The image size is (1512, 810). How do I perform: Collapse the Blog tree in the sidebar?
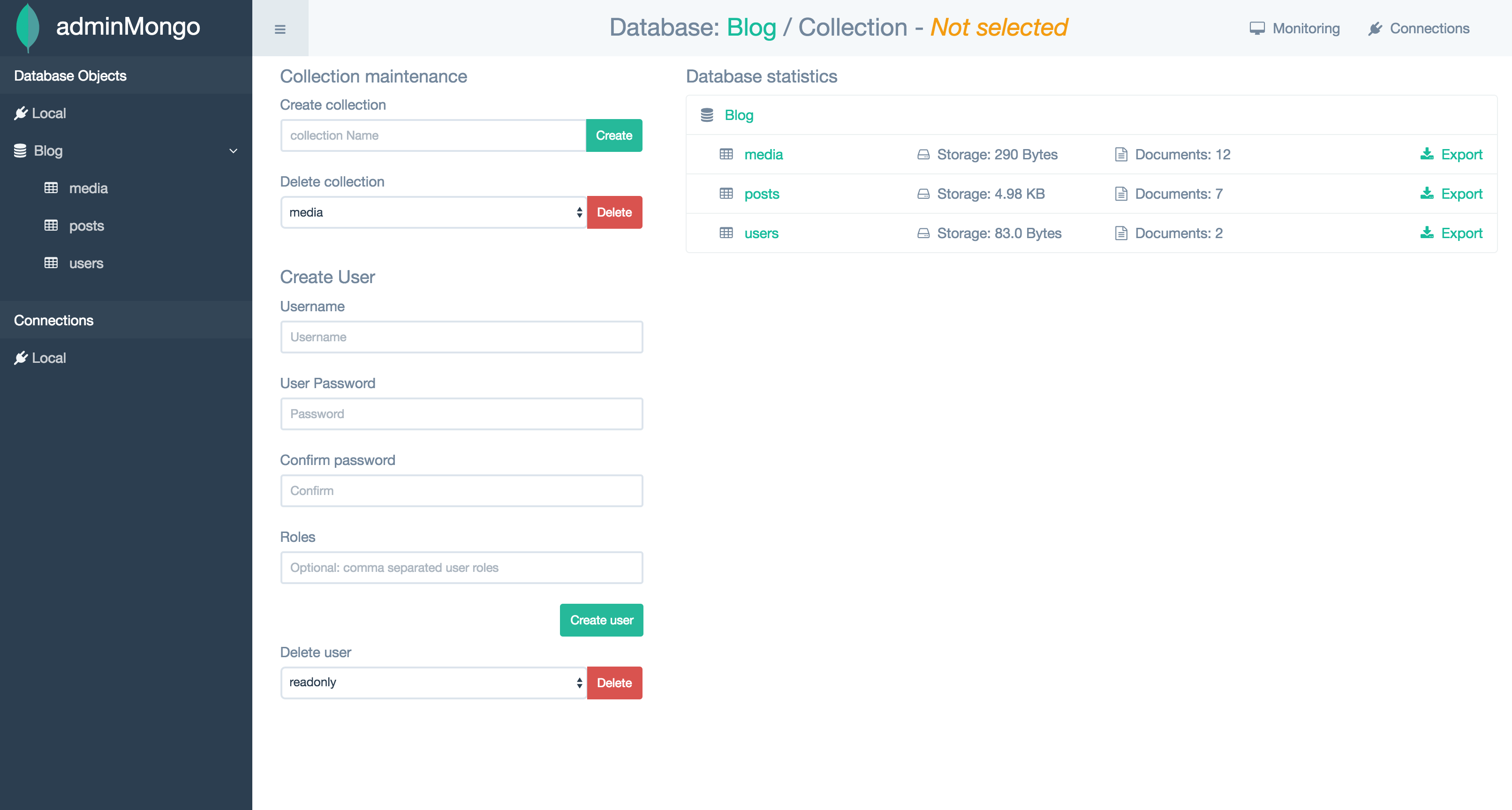(233, 151)
